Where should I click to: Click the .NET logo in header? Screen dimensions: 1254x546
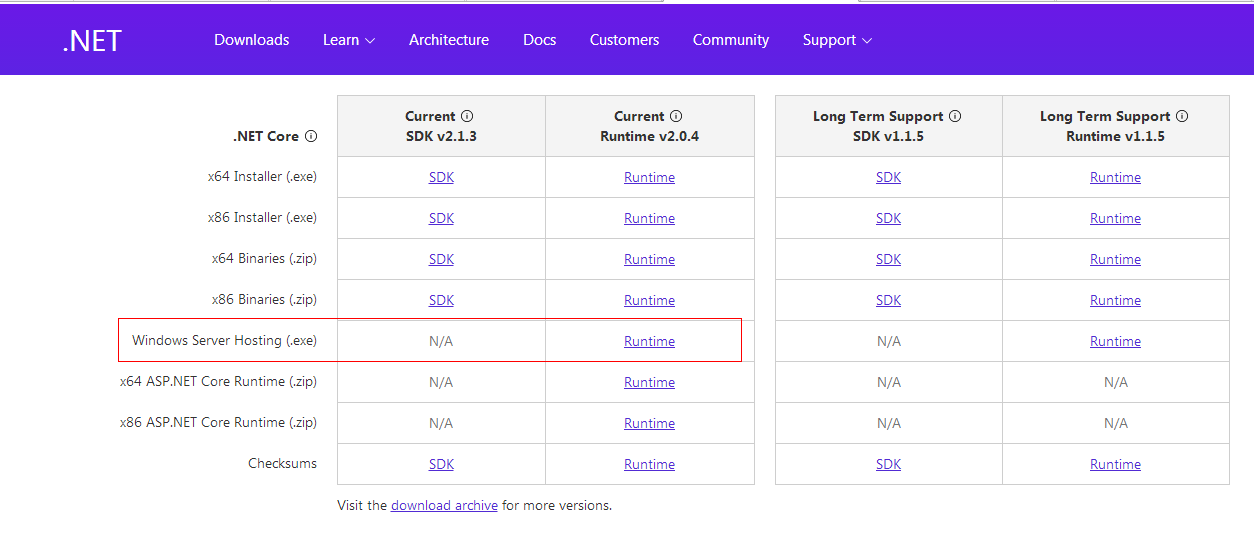point(92,40)
